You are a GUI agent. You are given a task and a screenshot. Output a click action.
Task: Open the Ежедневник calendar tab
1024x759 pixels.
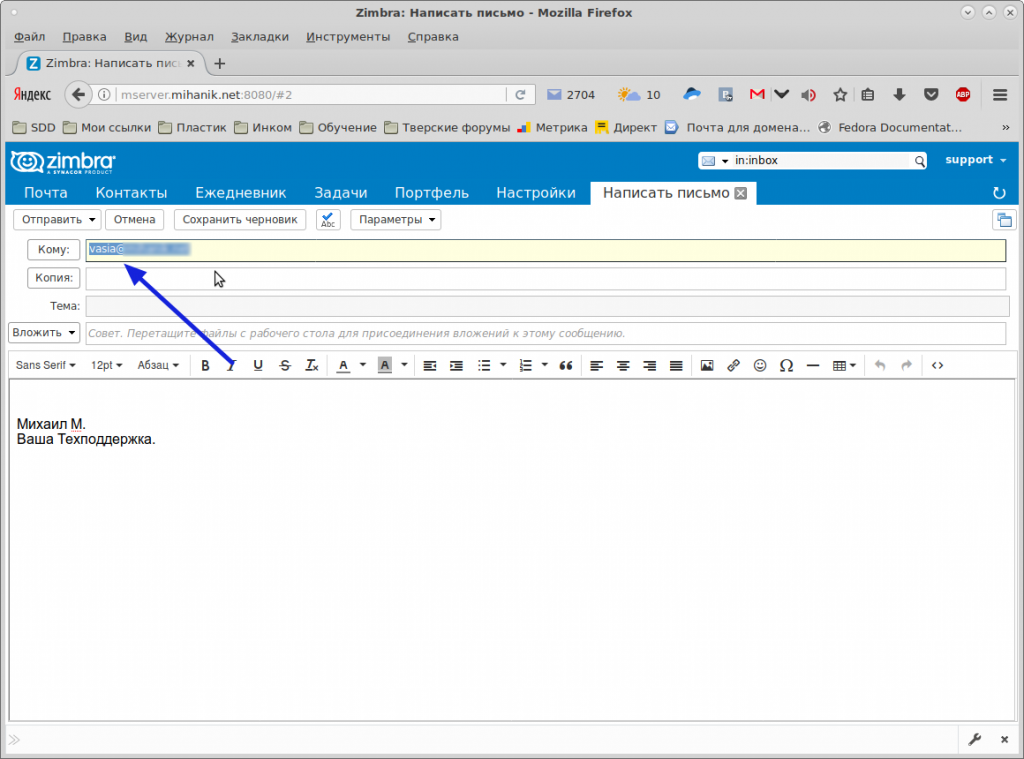(x=240, y=193)
